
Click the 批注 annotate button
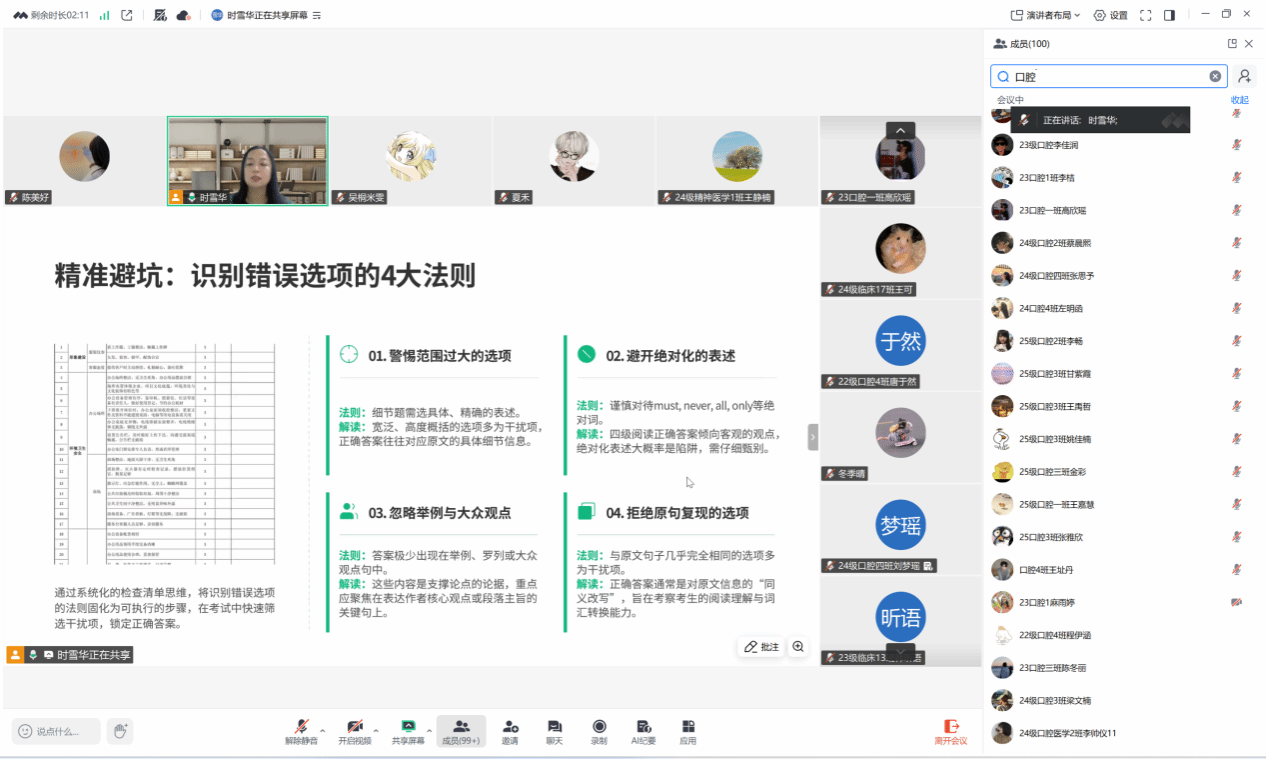click(761, 647)
